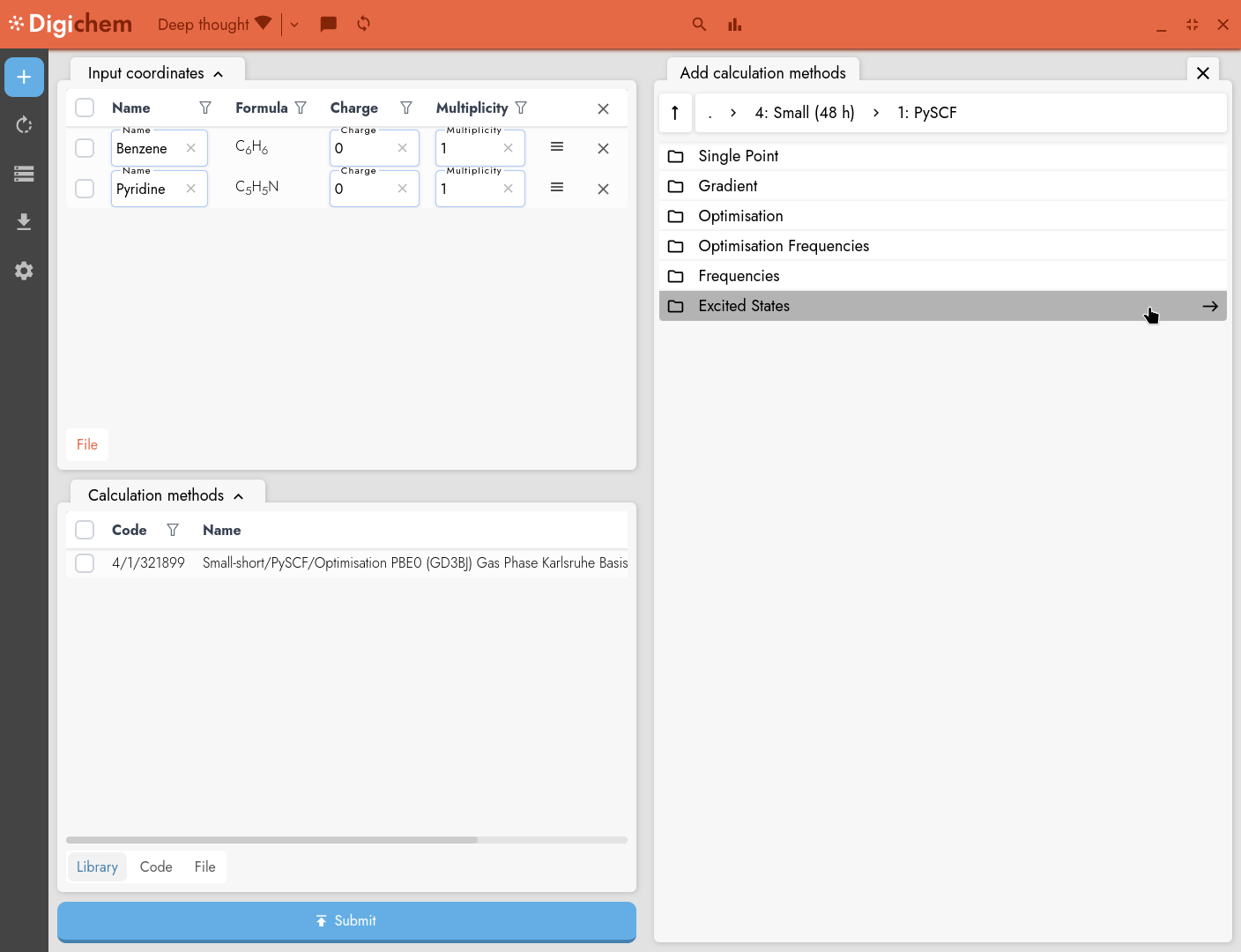
Task: Click the File button under coordinates
Action: (87, 444)
